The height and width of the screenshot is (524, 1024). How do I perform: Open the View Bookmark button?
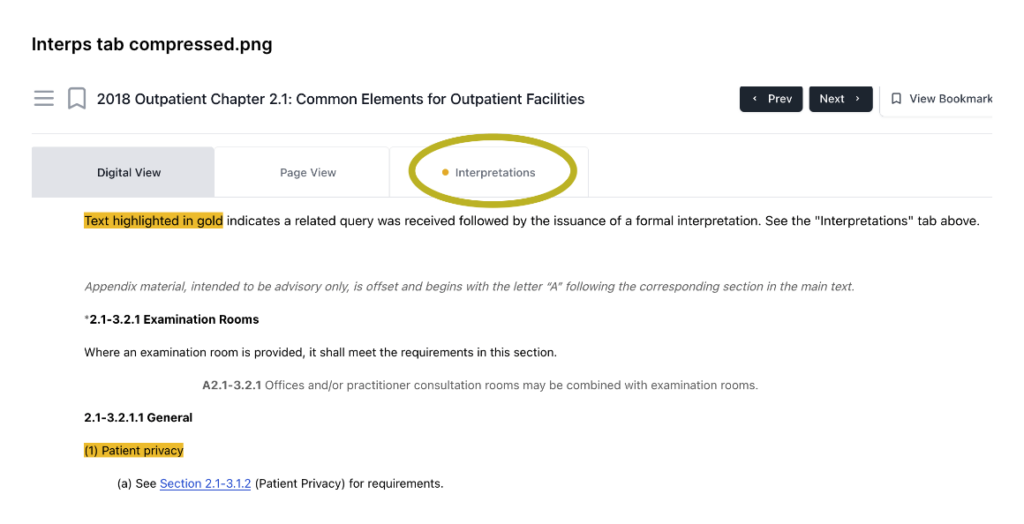pyautogui.click(x=937, y=99)
